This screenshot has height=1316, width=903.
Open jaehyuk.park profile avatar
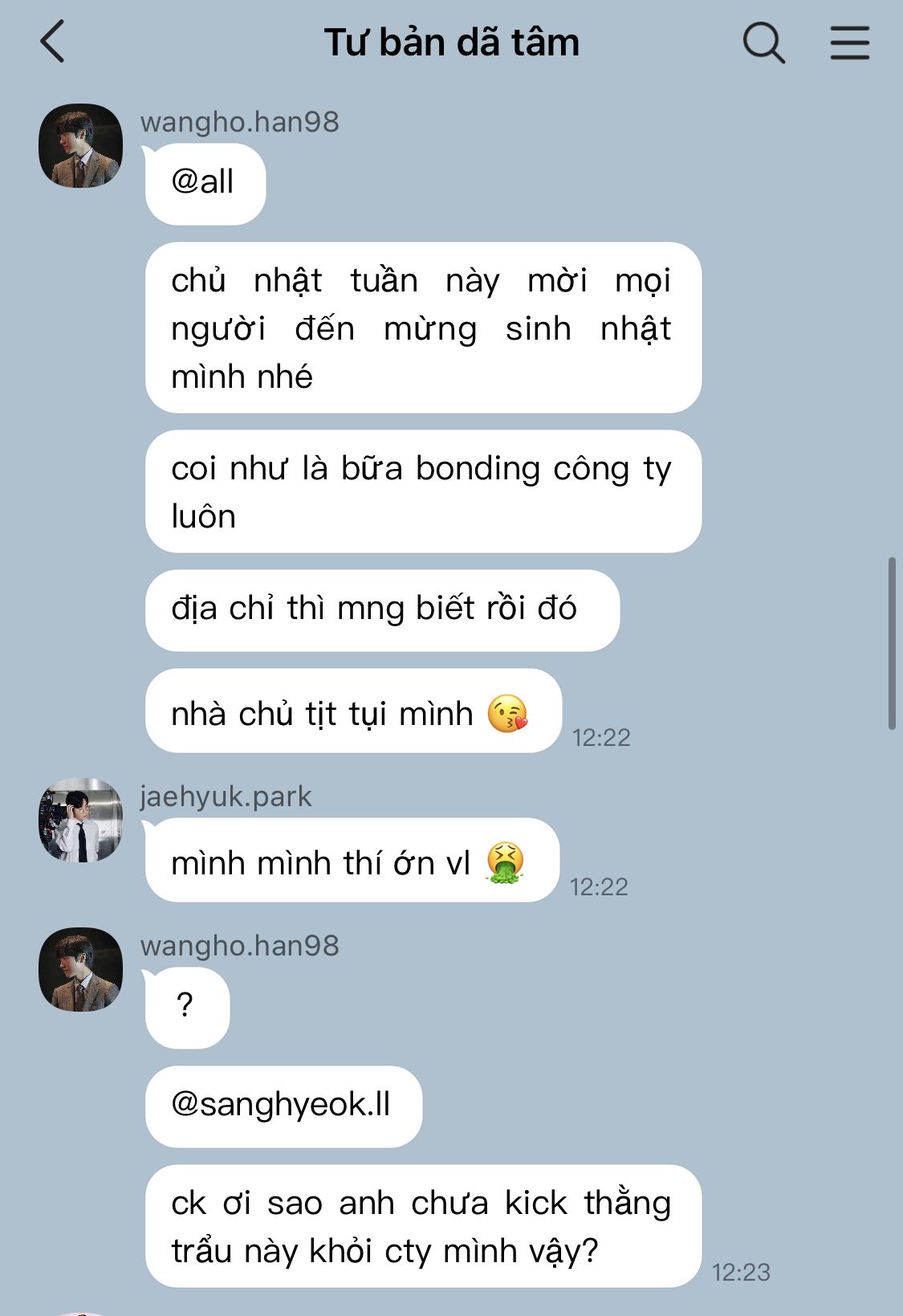click(80, 820)
